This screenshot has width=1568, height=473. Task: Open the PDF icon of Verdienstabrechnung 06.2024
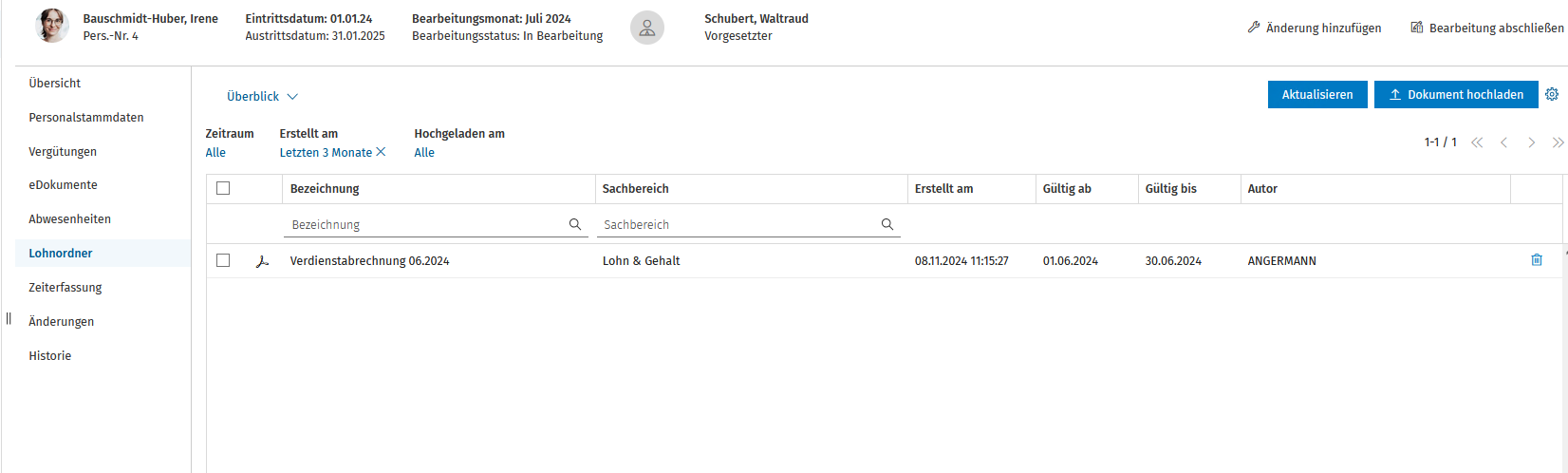[262, 261]
